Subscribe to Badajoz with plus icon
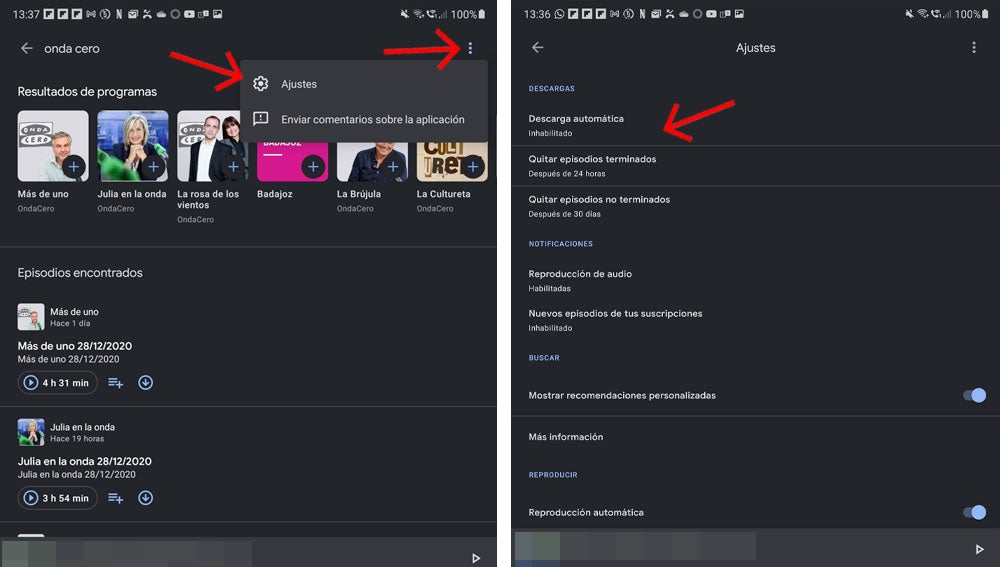Image resolution: width=1000 pixels, height=567 pixels. [313, 167]
